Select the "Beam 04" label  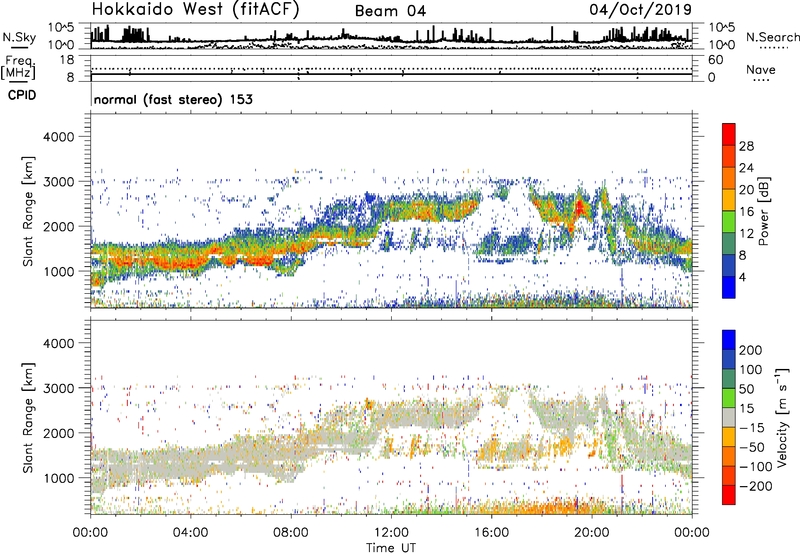pos(390,11)
